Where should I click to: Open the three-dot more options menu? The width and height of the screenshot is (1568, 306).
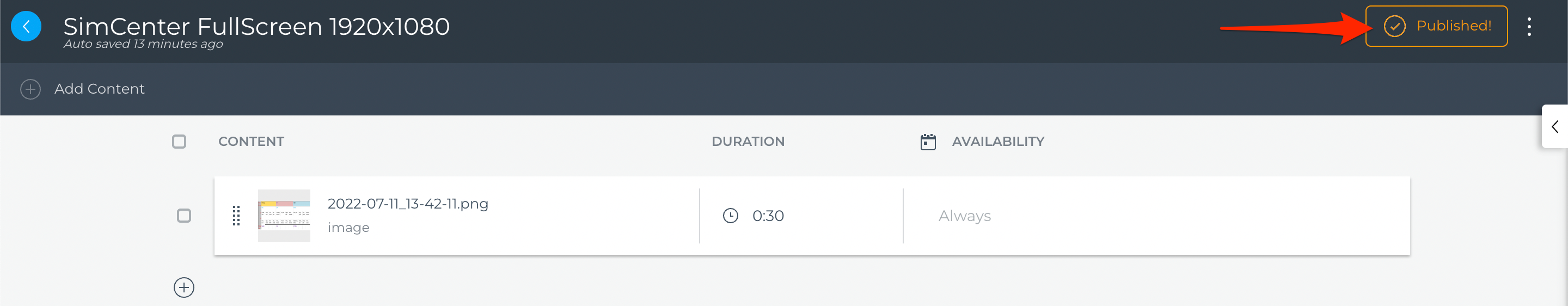pos(1528,26)
